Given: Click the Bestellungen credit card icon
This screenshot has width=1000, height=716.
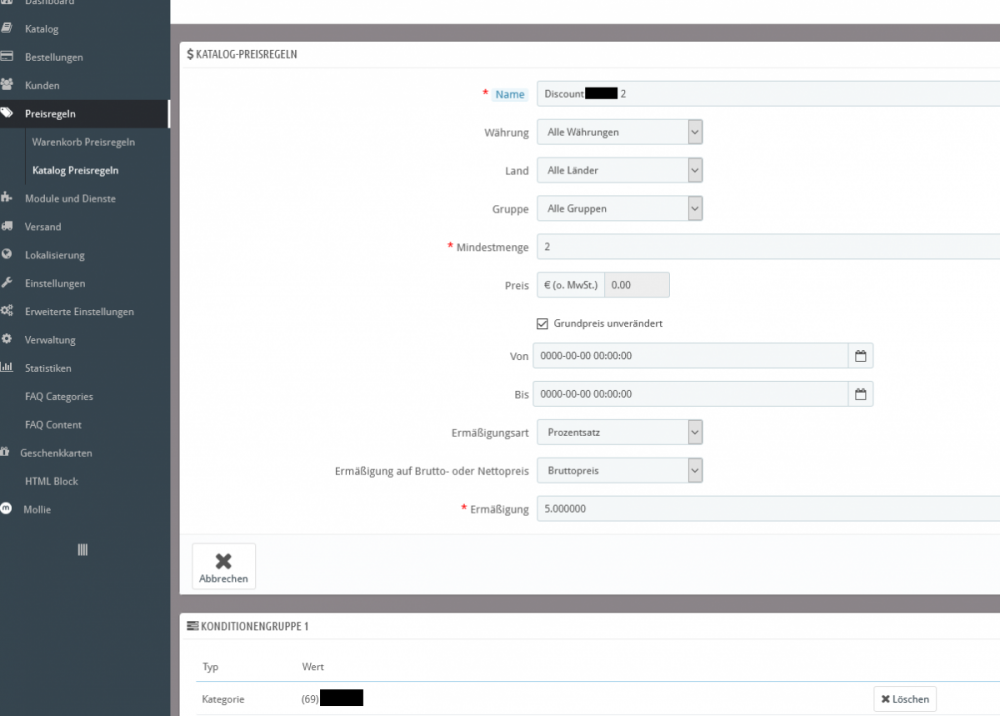Looking at the screenshot, I should [6, 57].
